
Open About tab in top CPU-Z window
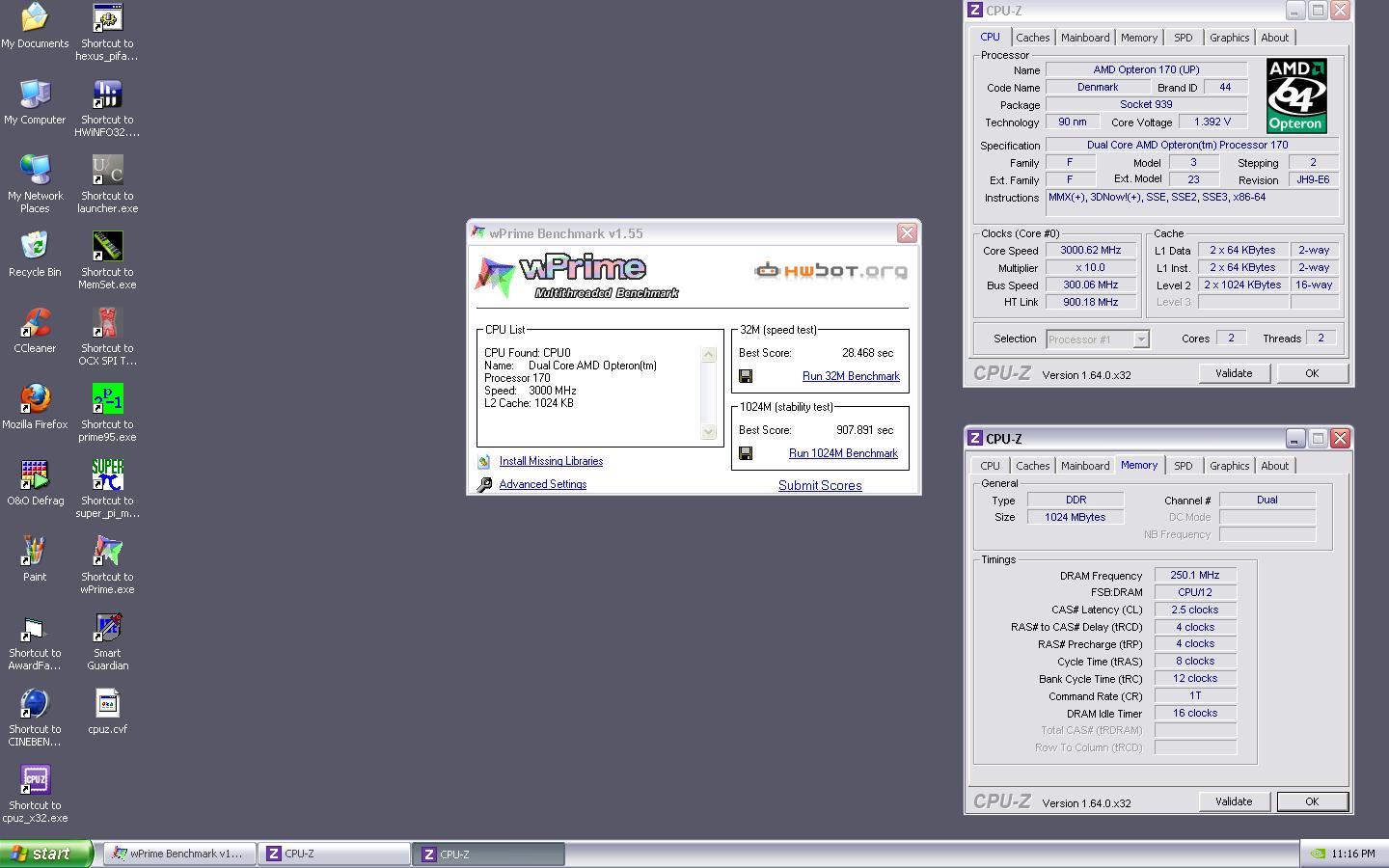[1274, 38]
